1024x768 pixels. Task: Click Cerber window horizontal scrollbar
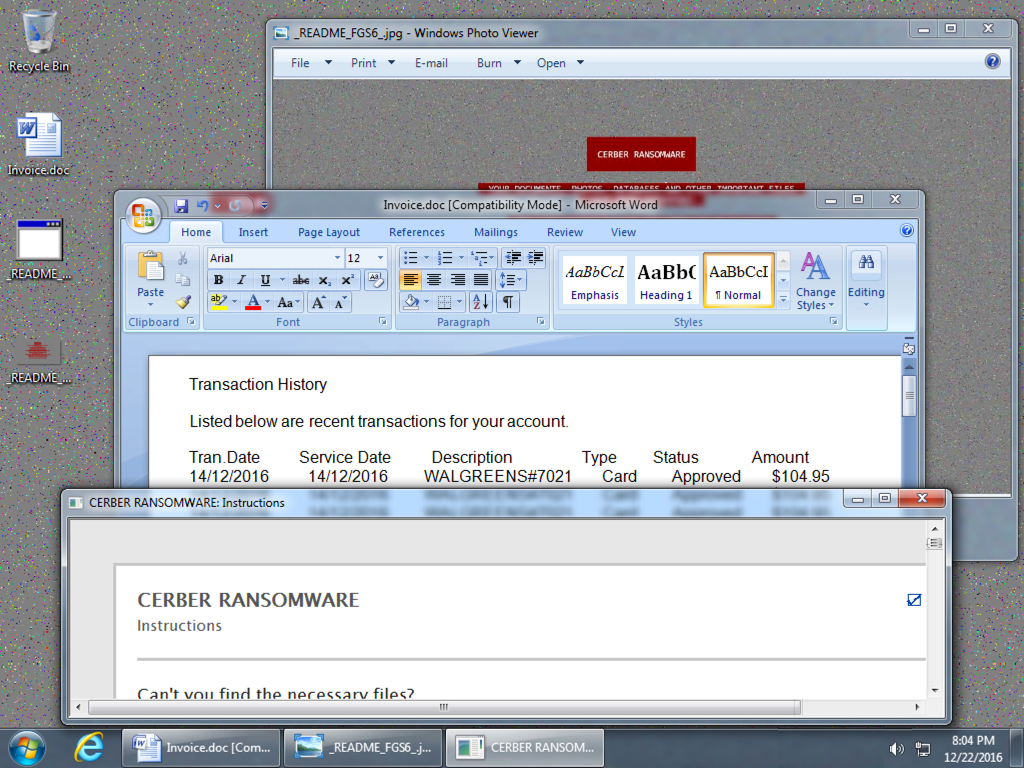click(444, 707)
